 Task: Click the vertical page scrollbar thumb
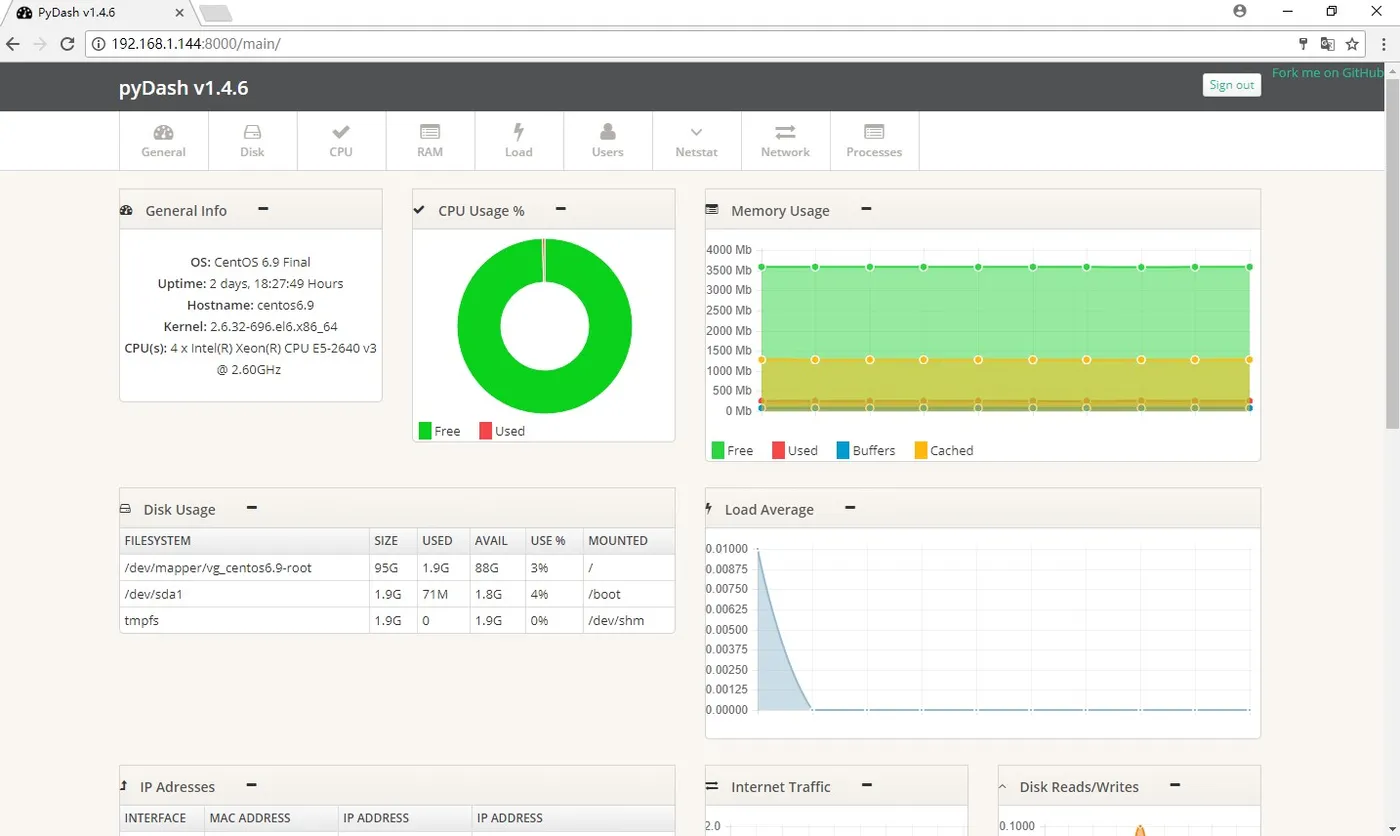[1391, 254]
